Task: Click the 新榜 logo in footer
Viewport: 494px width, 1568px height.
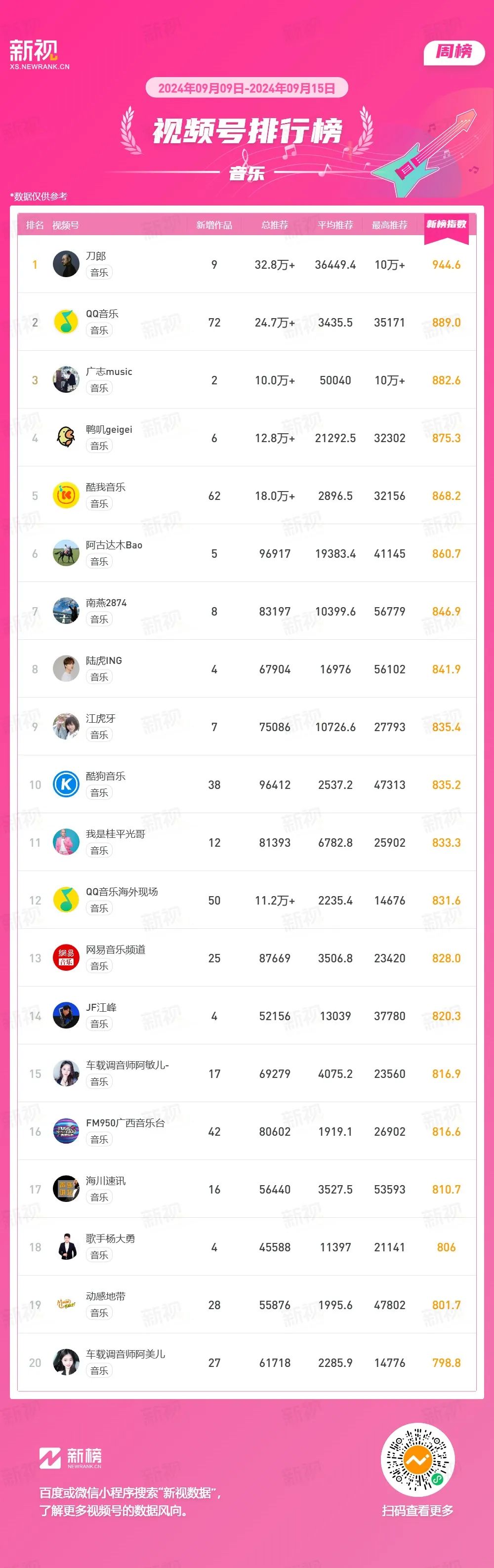Action: point(71,1458)
